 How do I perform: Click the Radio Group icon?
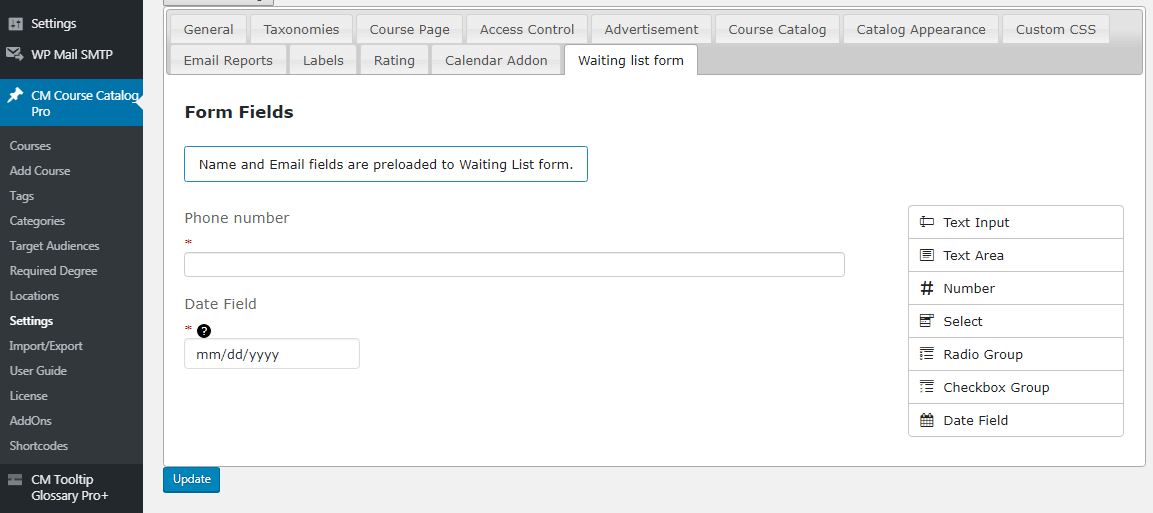point(927,354)
